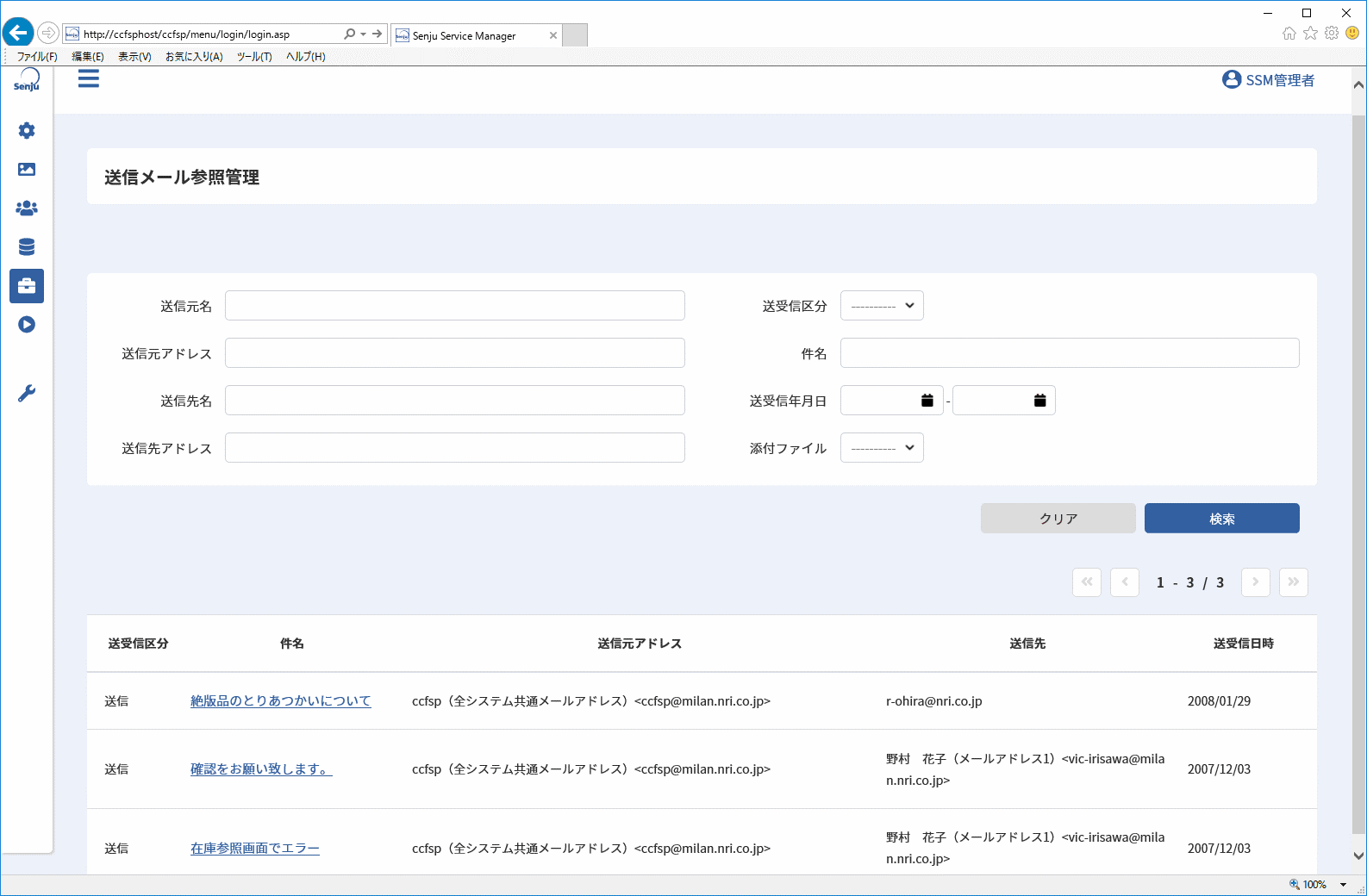
Task: Go to the previous results page
Action: 1125,582
